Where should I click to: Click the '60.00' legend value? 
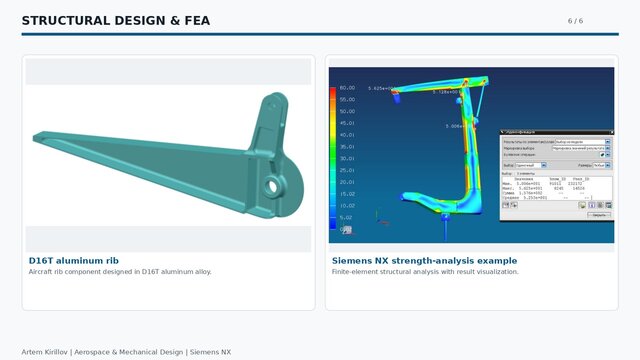347,88
